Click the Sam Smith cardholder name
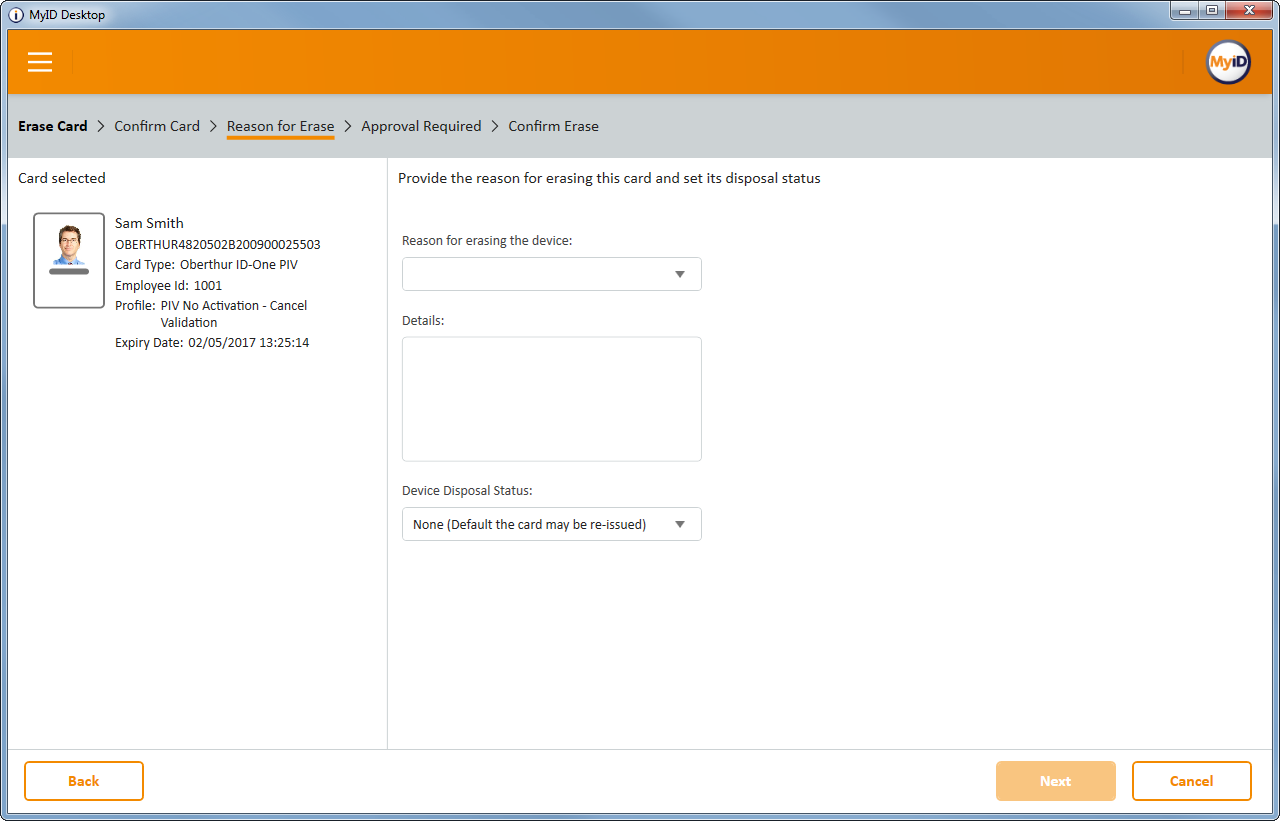The width and height of the screenshot is (1280, 821). pyautogui.click(x=149, y=223)
